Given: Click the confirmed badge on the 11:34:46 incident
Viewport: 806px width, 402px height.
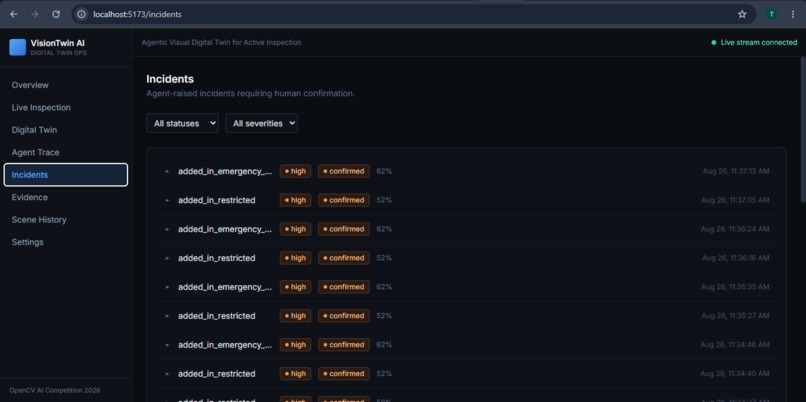Looking at the screenshot, I should pos(344,344).
